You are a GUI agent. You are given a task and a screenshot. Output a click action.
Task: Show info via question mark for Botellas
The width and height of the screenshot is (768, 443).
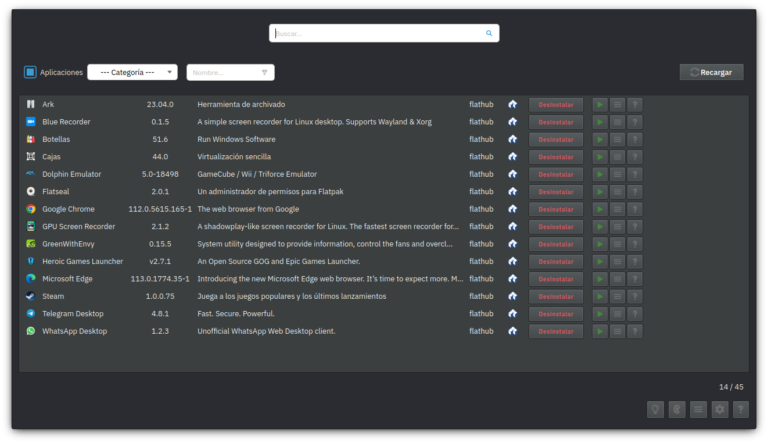pyautogui.click(x=634, y=139)
